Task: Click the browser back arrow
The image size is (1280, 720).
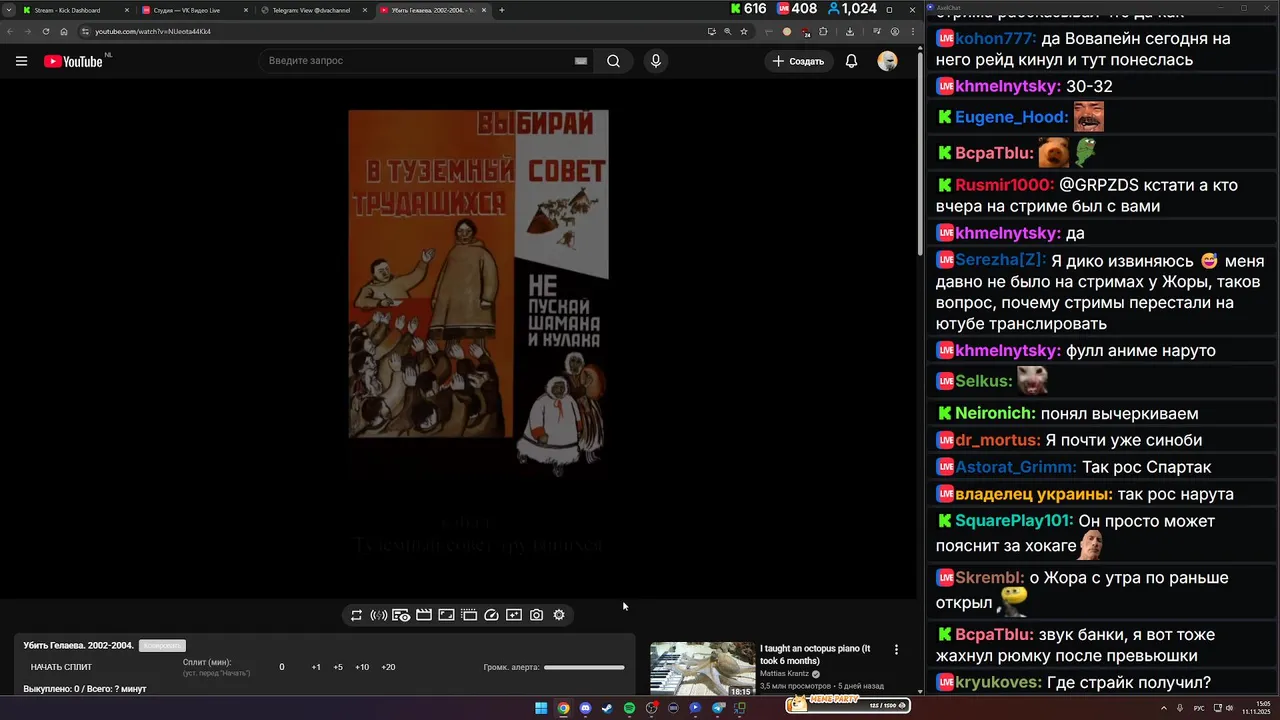Action: (x=10, y=31)
